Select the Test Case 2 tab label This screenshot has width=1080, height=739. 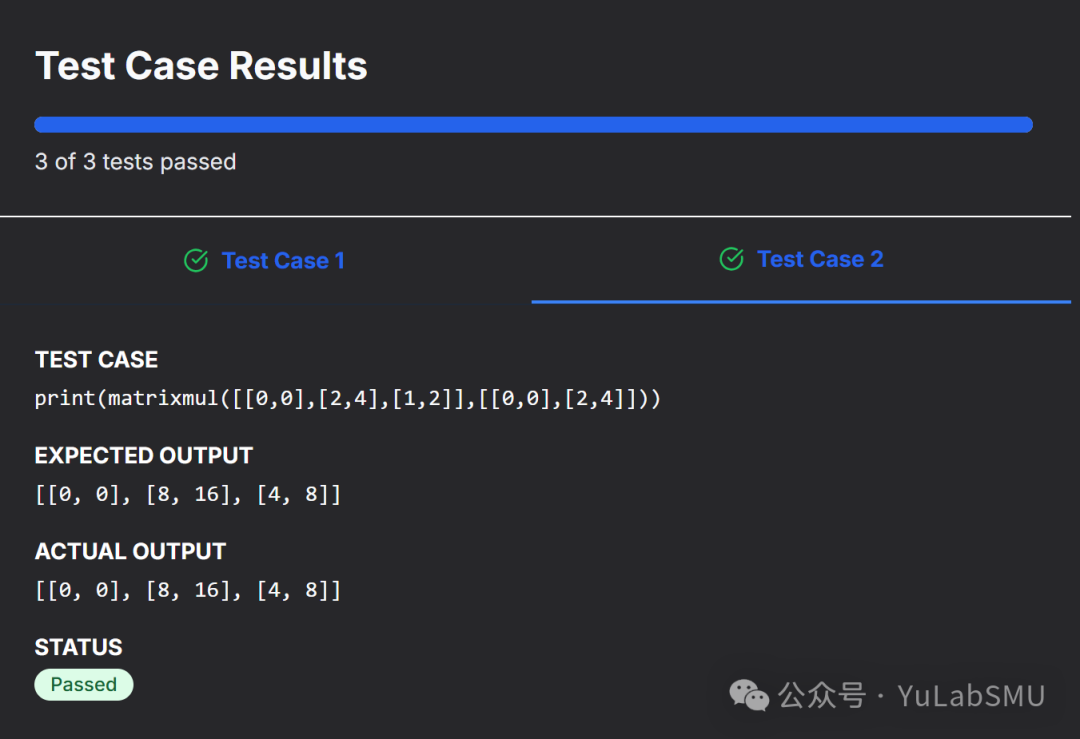point(820,260)
